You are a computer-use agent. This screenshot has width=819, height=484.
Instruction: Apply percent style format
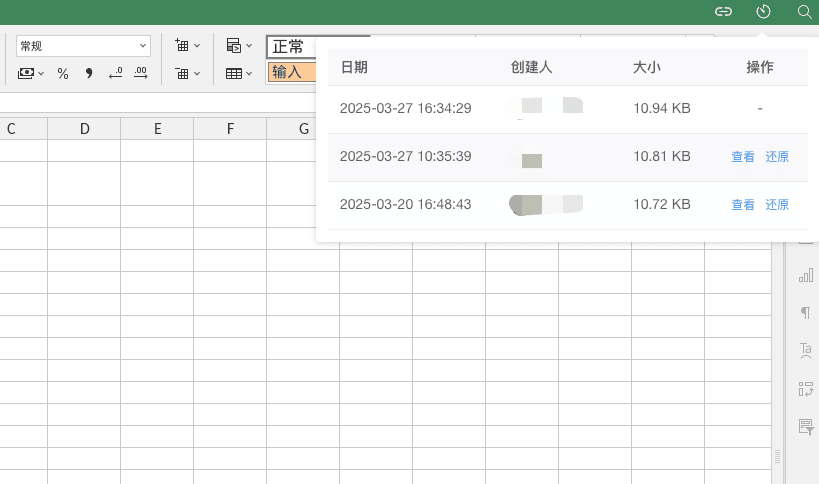(x=63, y=73)
